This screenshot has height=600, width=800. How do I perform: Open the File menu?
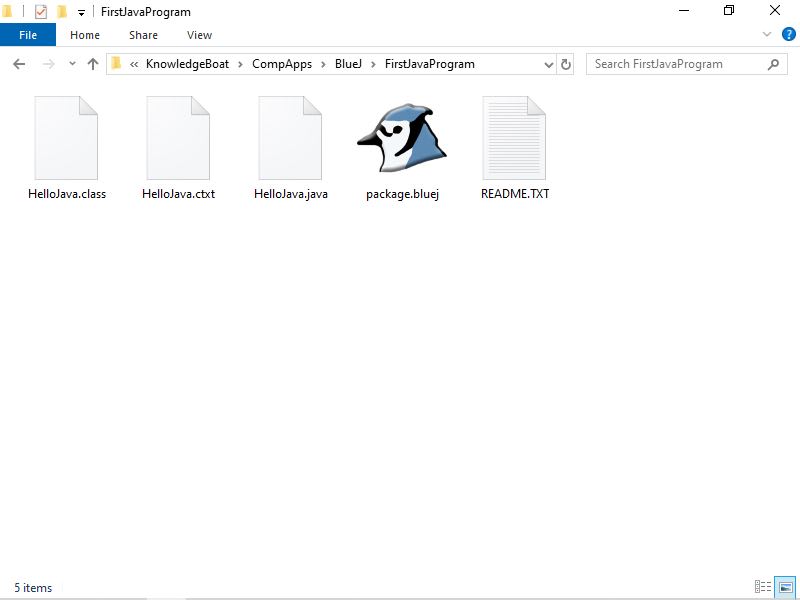click(x=28, y=35)
